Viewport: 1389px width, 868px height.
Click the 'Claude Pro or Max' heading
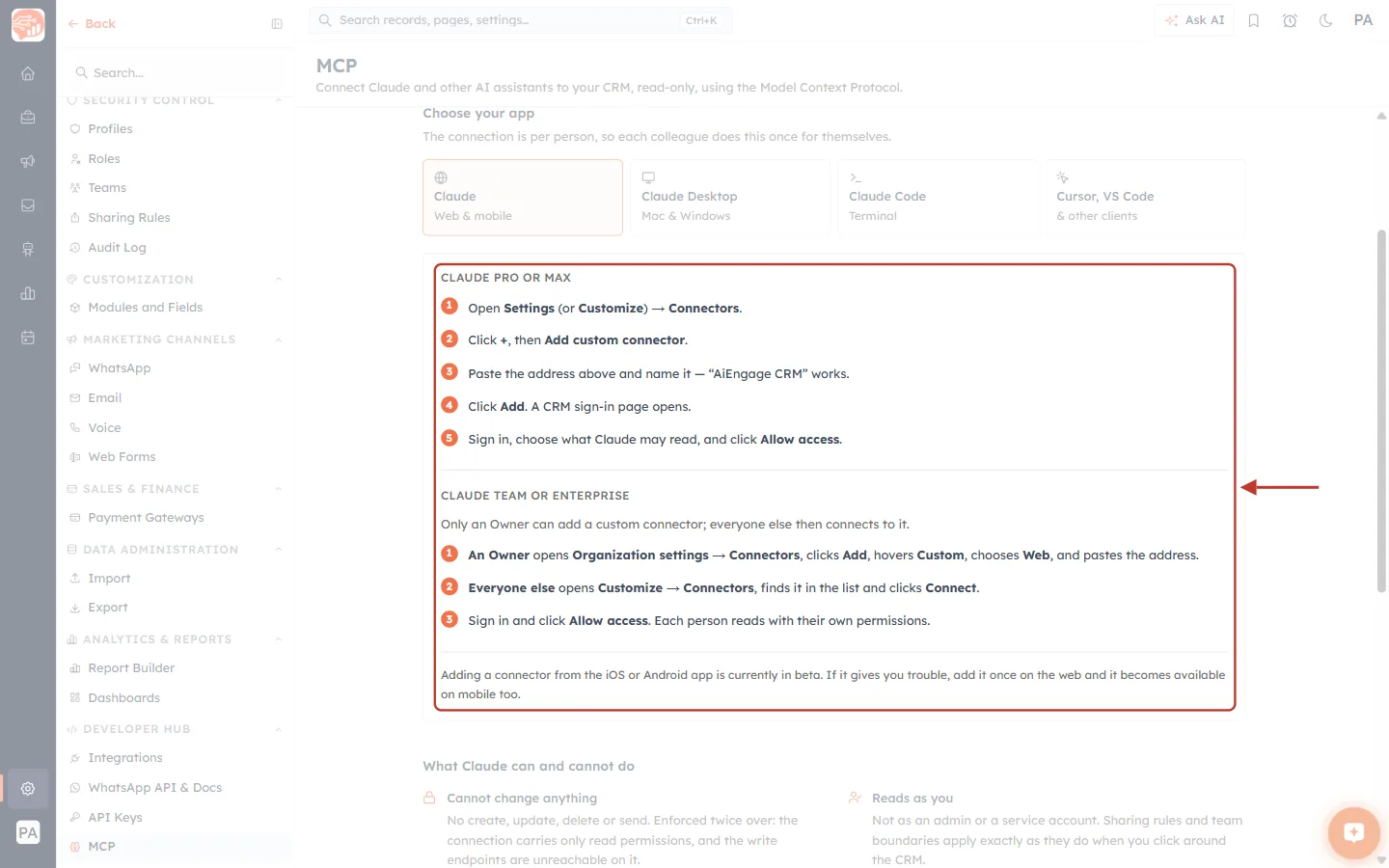pos(505,278)
